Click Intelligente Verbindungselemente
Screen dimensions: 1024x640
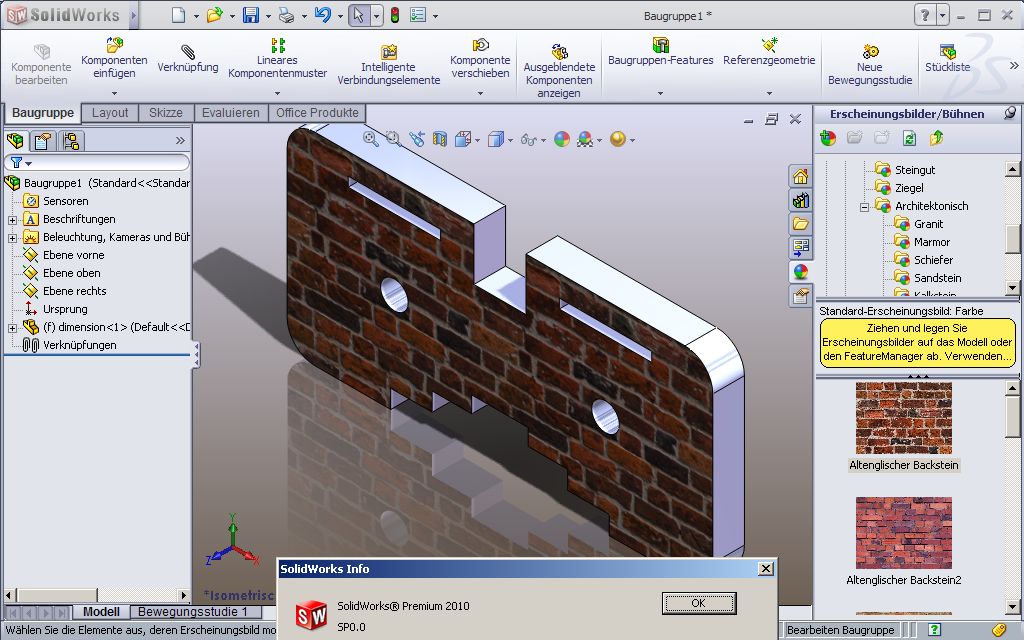pos(389,65)
